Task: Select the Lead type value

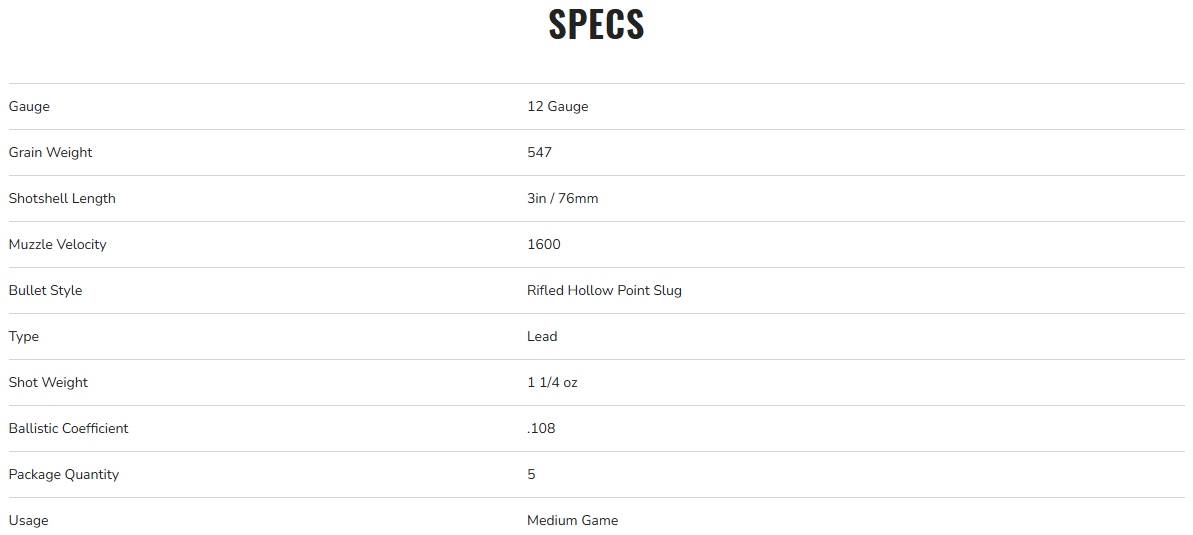Action: coord(542,337)
